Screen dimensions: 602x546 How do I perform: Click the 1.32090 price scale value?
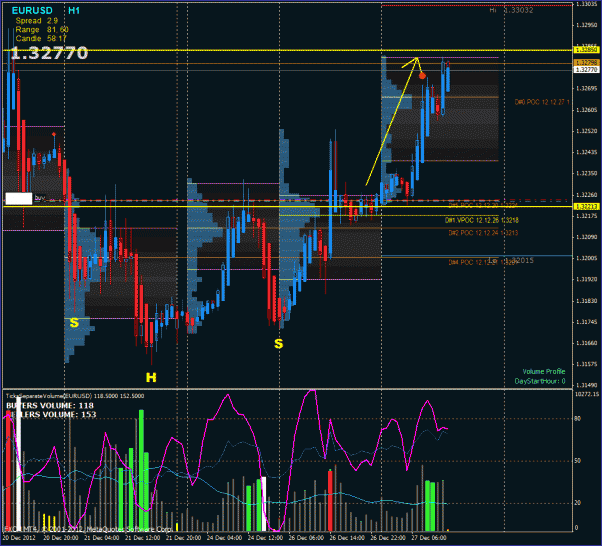587,237
